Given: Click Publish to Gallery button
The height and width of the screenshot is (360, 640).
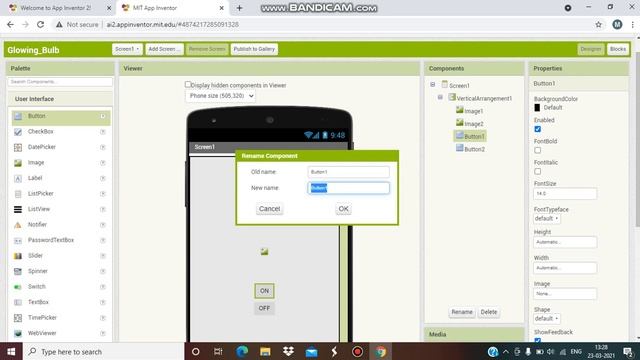Looking at the screenshot, I should click(x=254, y=49).
